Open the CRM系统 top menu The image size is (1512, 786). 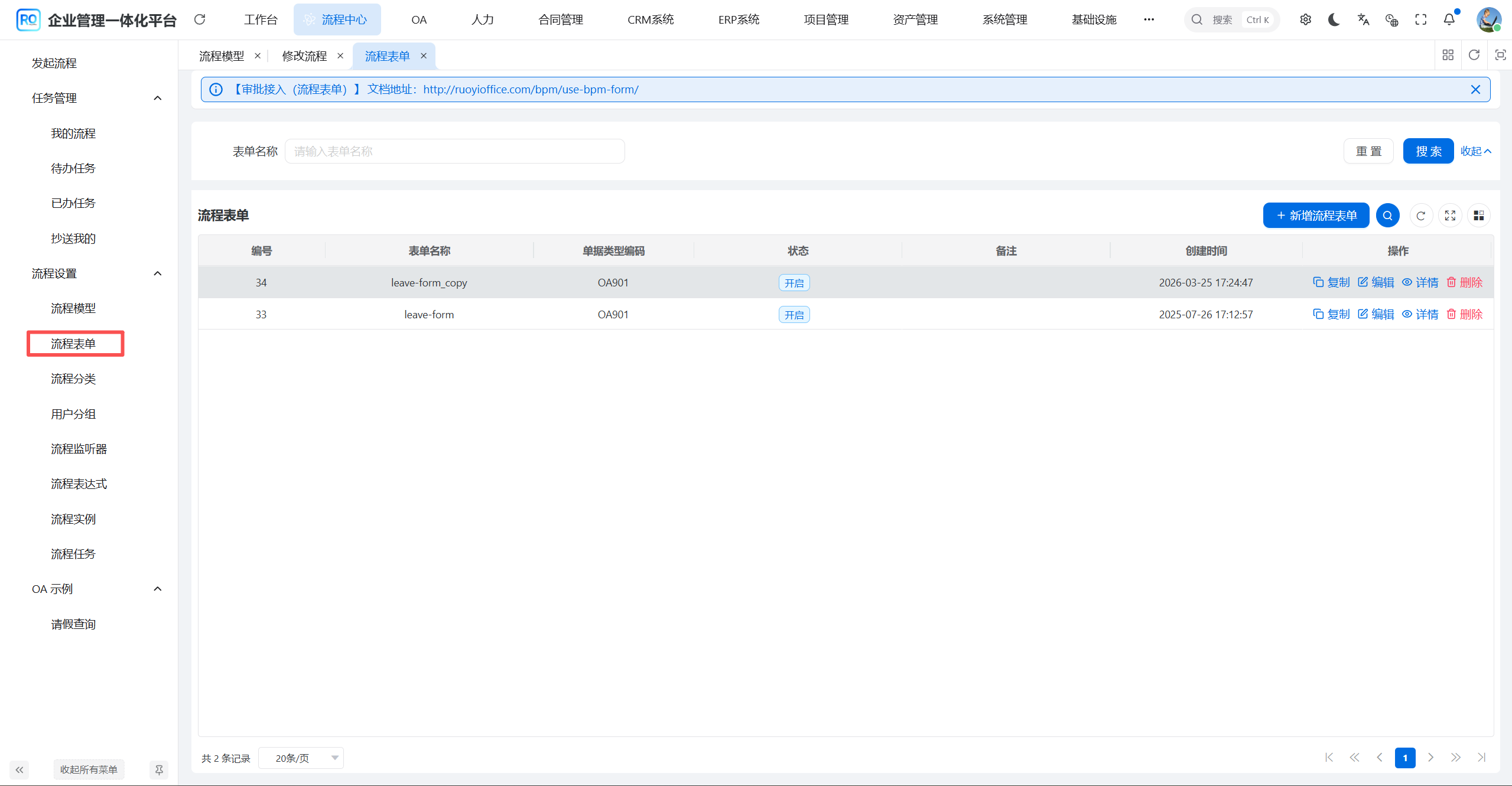point(650,19)
